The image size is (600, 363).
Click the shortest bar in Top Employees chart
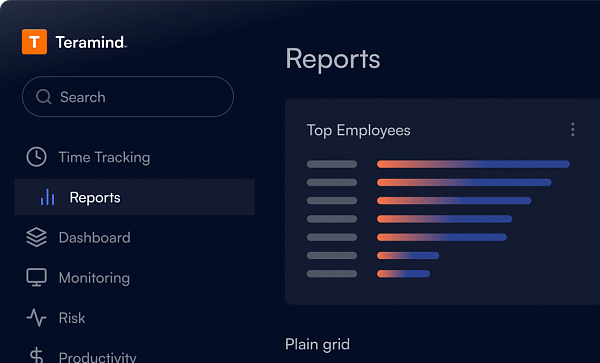pos(403,273)
